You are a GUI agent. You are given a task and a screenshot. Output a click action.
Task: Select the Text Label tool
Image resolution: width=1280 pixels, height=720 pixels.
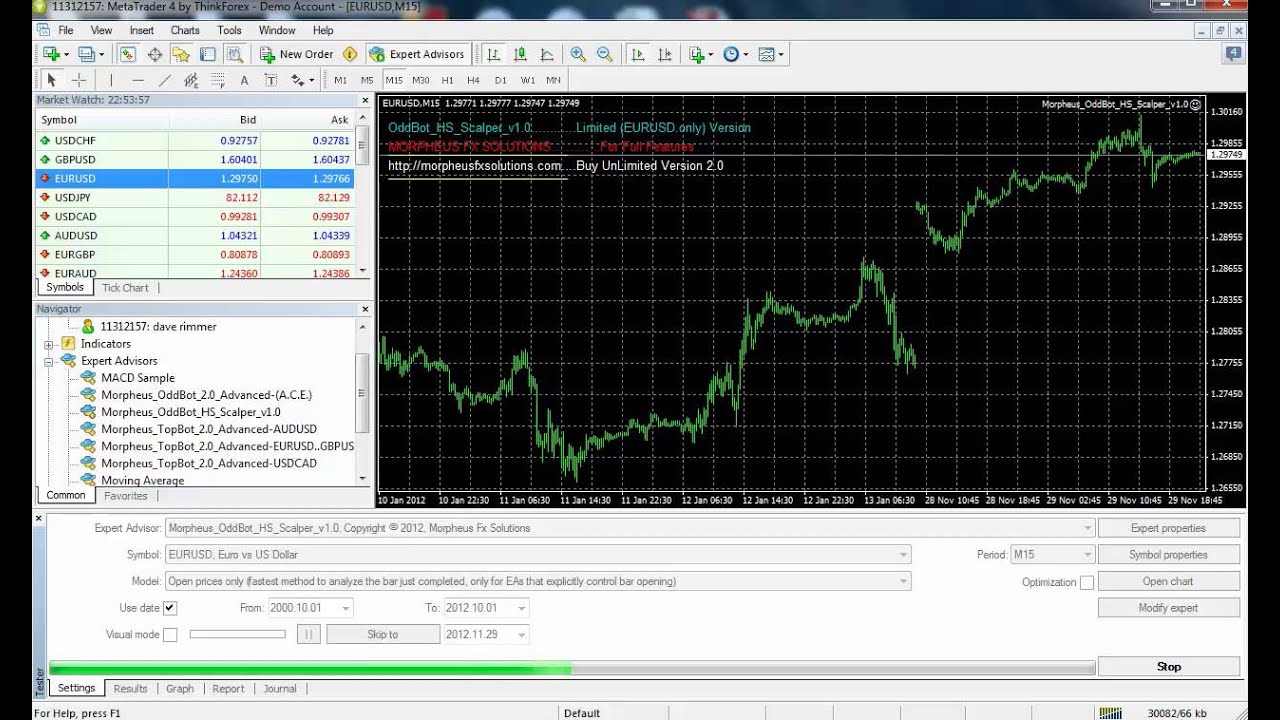pos(270,80)
